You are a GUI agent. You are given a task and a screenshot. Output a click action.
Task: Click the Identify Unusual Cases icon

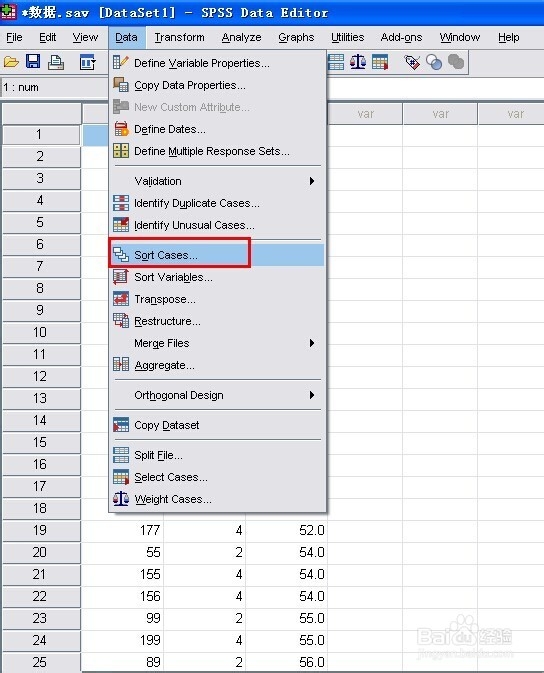pyautogui.click(x=121, y=224)
